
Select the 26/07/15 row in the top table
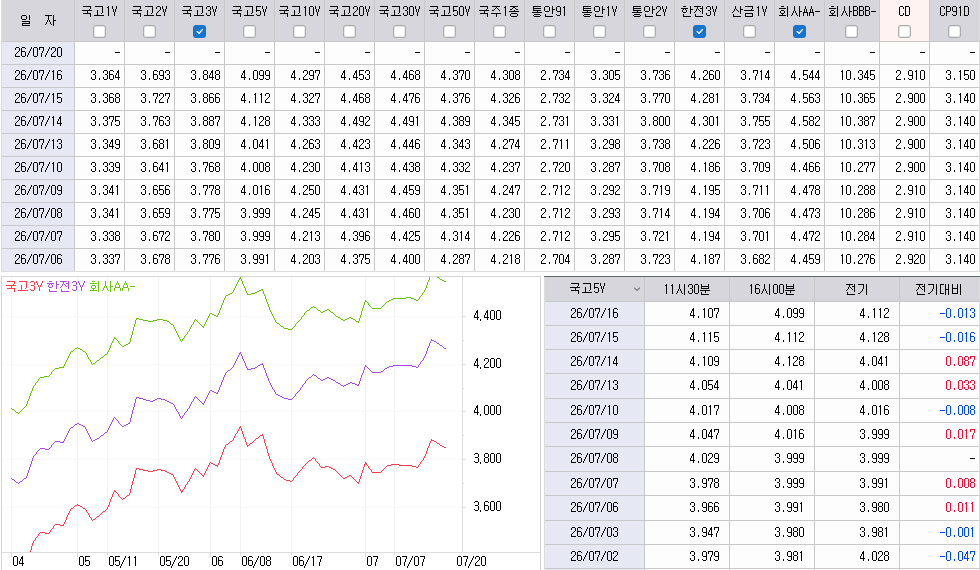[x=490, y=99]
